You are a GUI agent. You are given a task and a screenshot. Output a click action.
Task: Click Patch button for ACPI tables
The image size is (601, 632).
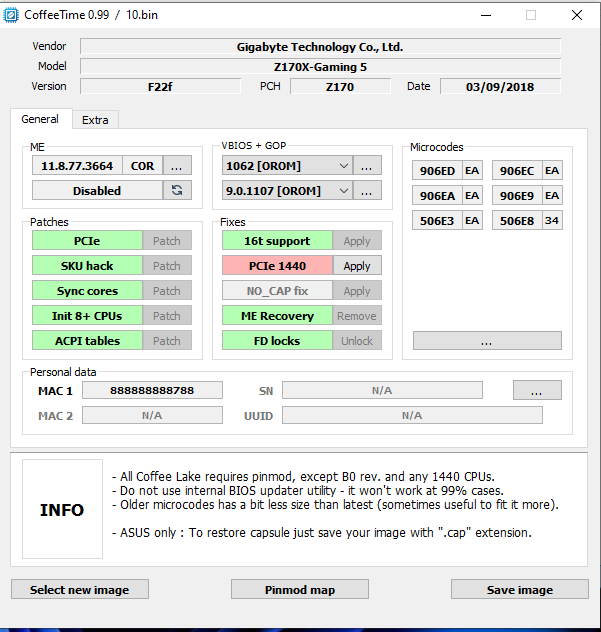167,341
